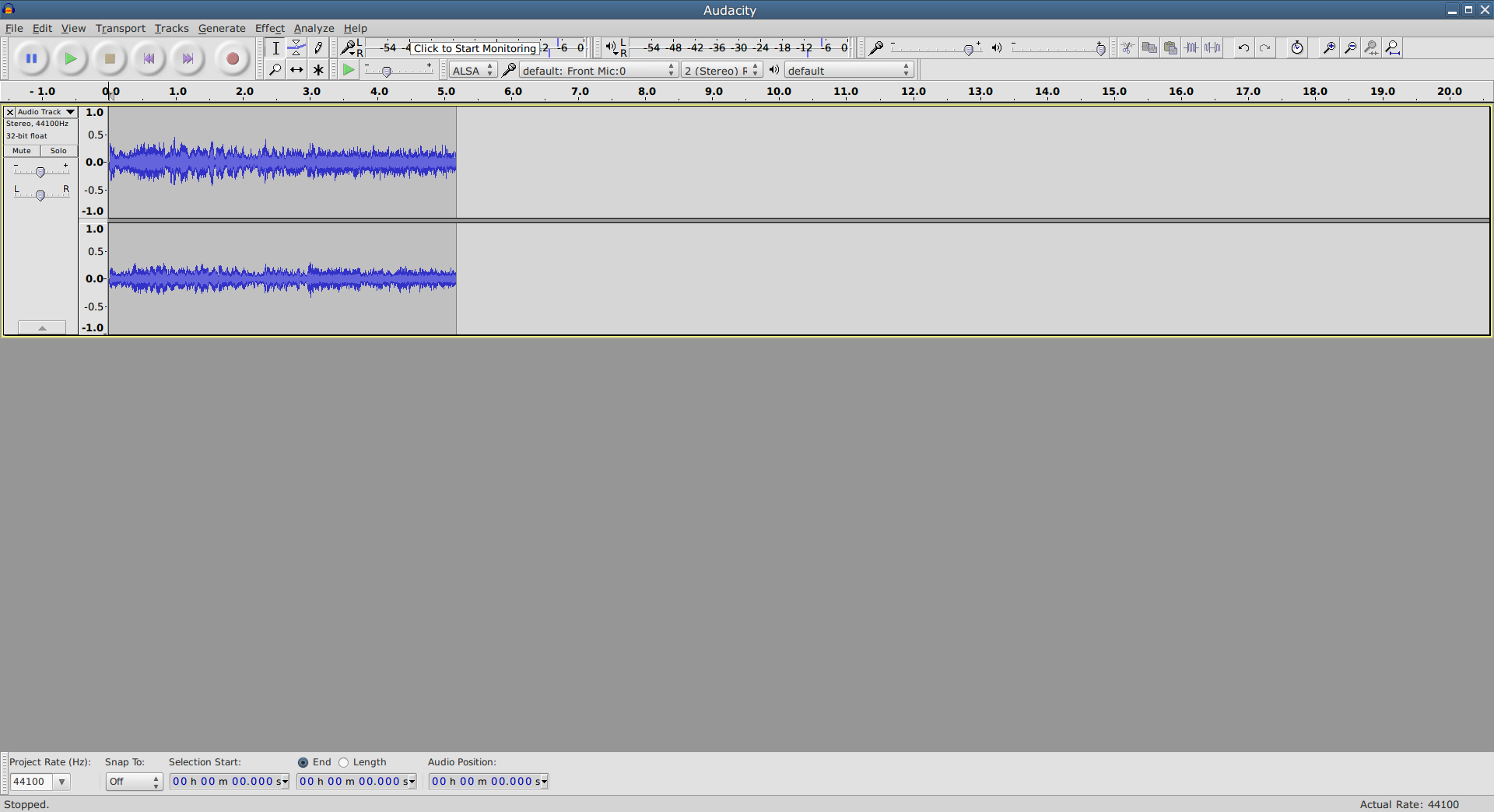The width and height of the screenshot is (1494, 812).
Task: Click the Cut scissors icon
Action: pyautogui.click(x=1128, y=48)
